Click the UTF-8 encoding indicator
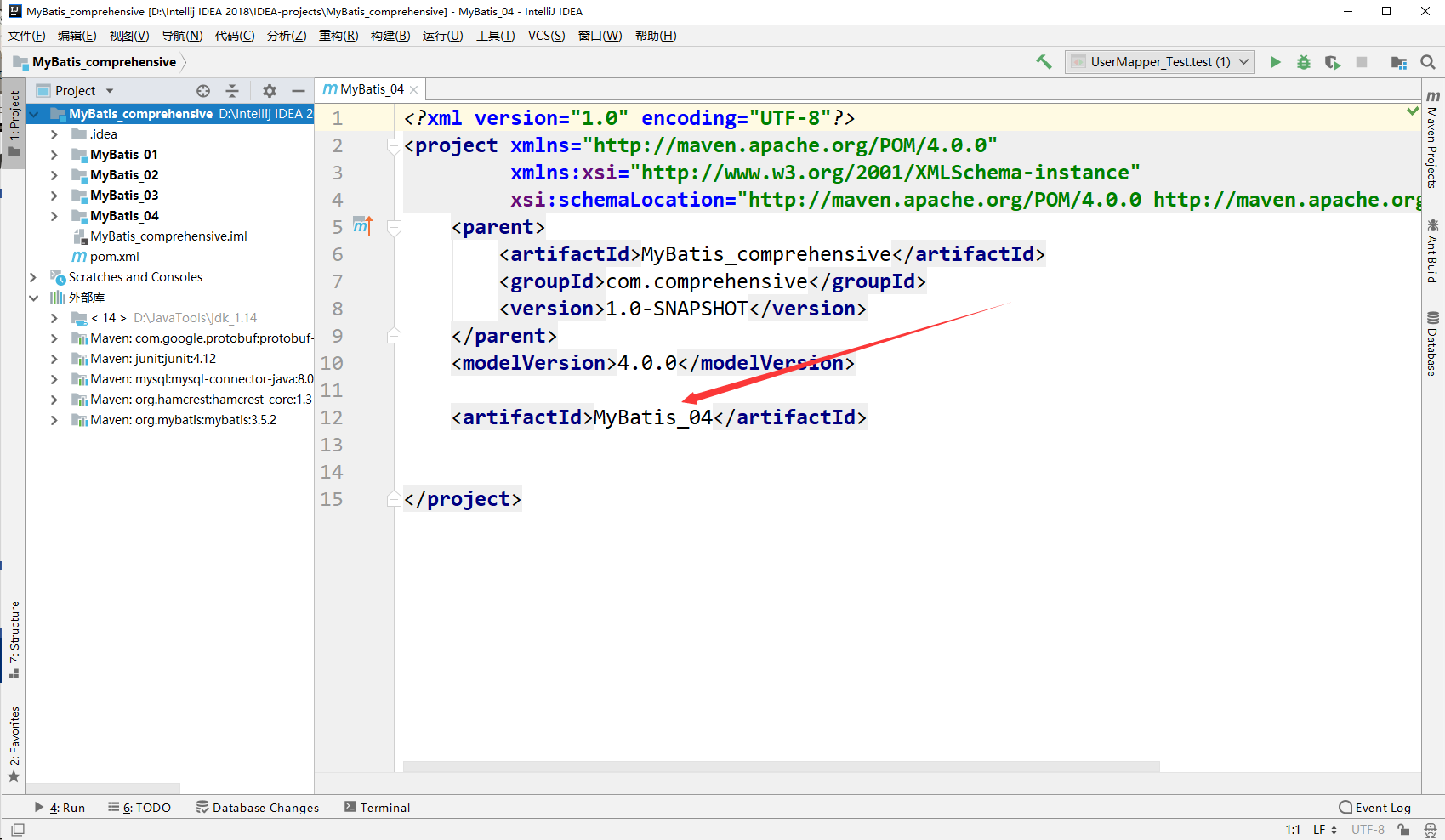This screenshot has height=840, width=1445. (1368, 830)
